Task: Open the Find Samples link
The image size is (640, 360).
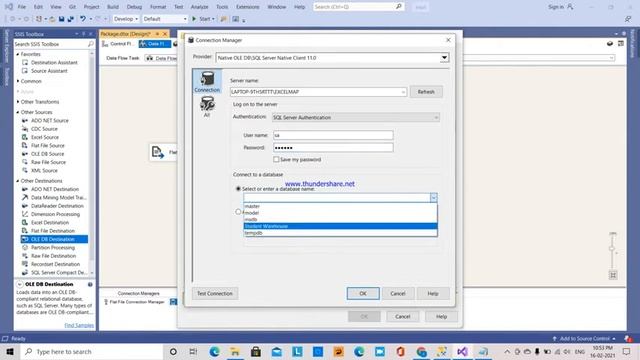Action: 79,325
